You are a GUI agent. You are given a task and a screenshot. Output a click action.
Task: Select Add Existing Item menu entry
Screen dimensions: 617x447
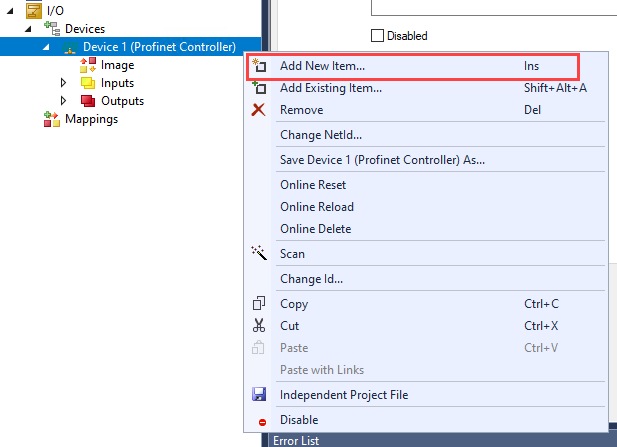click(330, 88)
